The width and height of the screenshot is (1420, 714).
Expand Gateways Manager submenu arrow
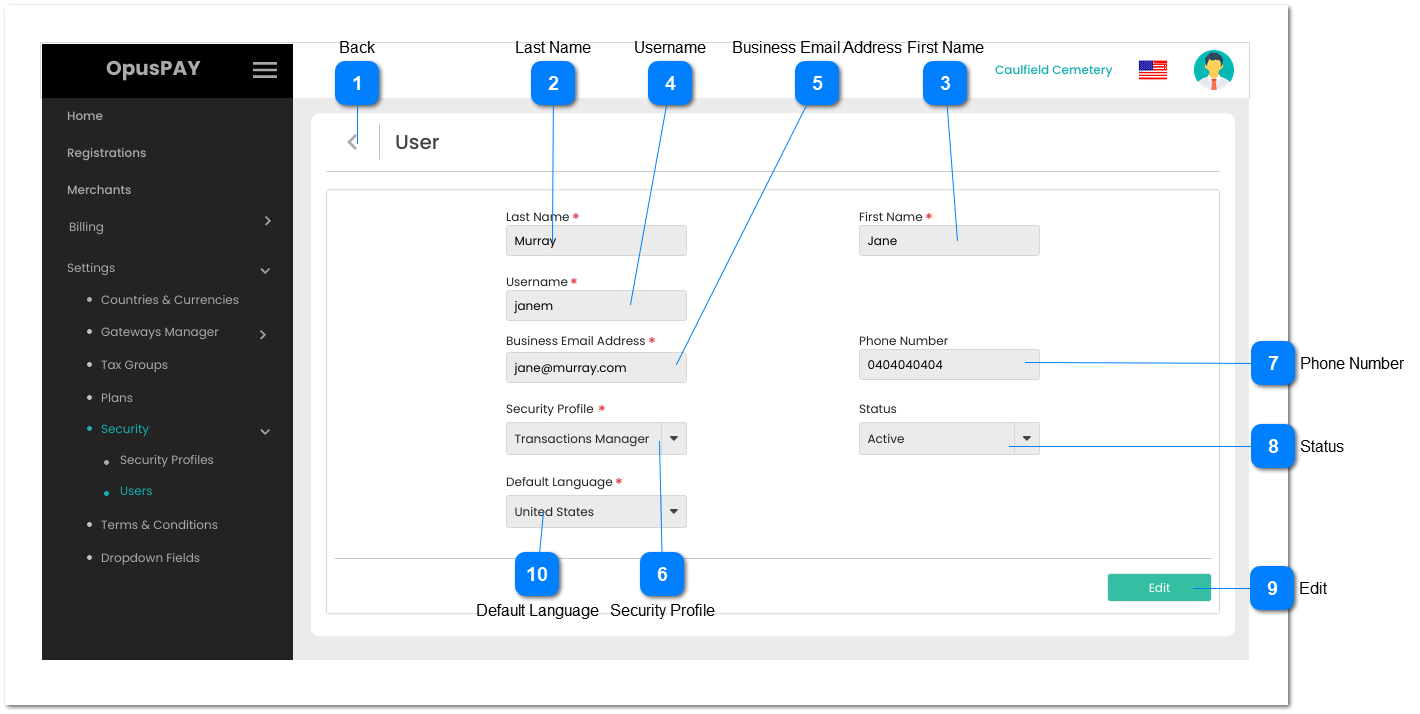click(x=263, y=335)
